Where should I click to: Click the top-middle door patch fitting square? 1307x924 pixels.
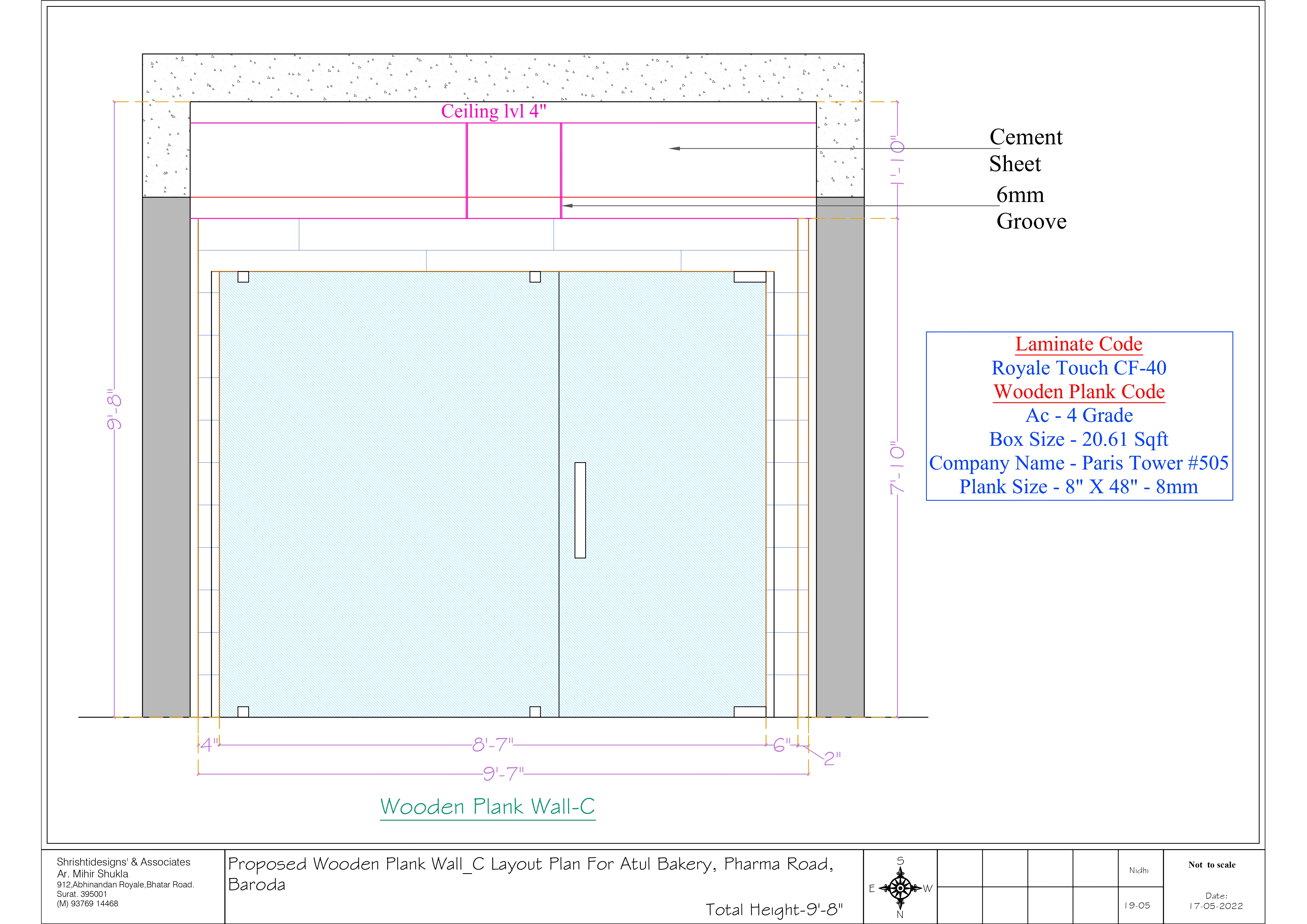535,277
